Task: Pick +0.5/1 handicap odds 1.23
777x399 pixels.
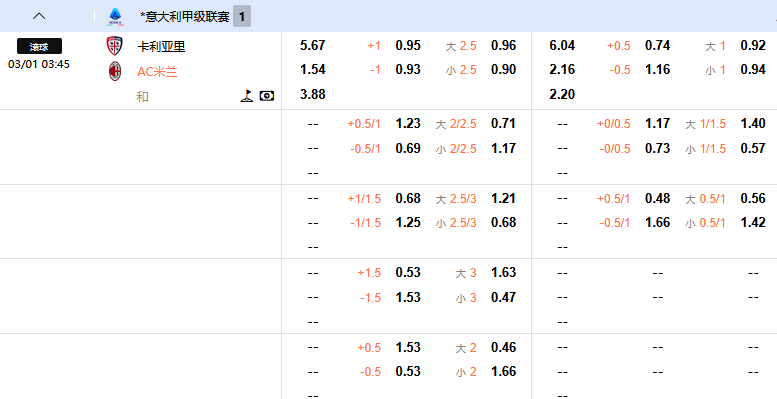Action: [x=408, y=123]
